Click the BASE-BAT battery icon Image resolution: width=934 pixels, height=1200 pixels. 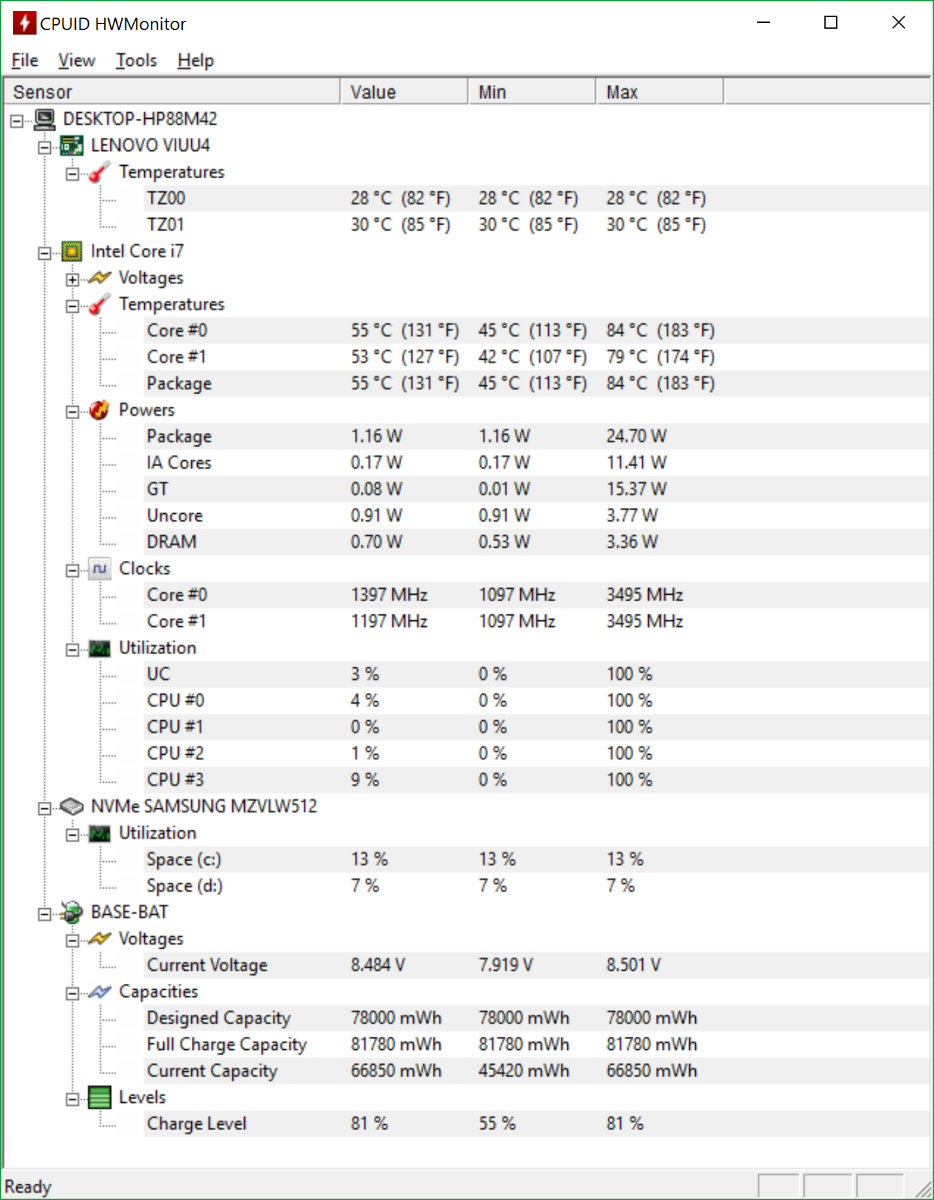[71, 912]
